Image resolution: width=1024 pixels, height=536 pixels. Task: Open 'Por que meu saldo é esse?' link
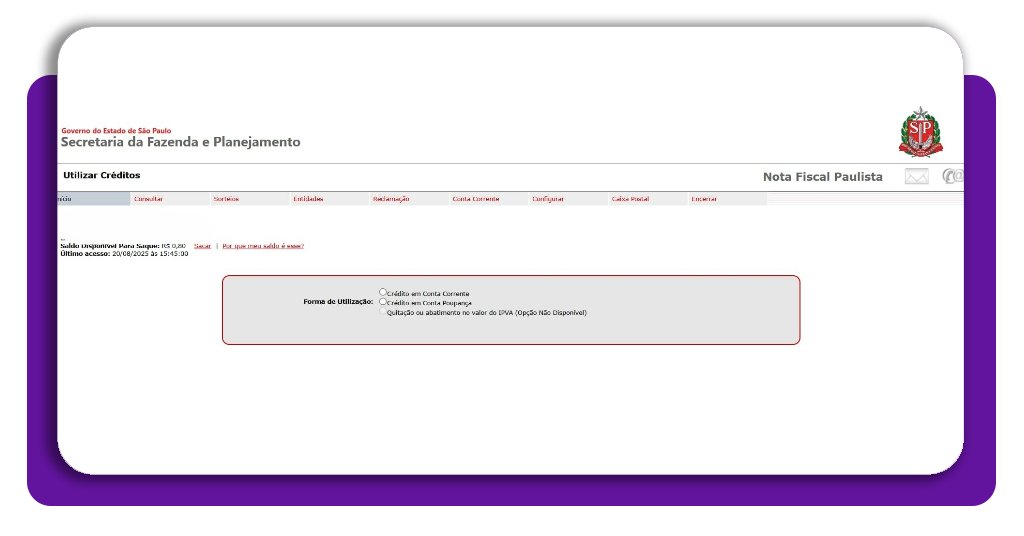pos(263,245)
